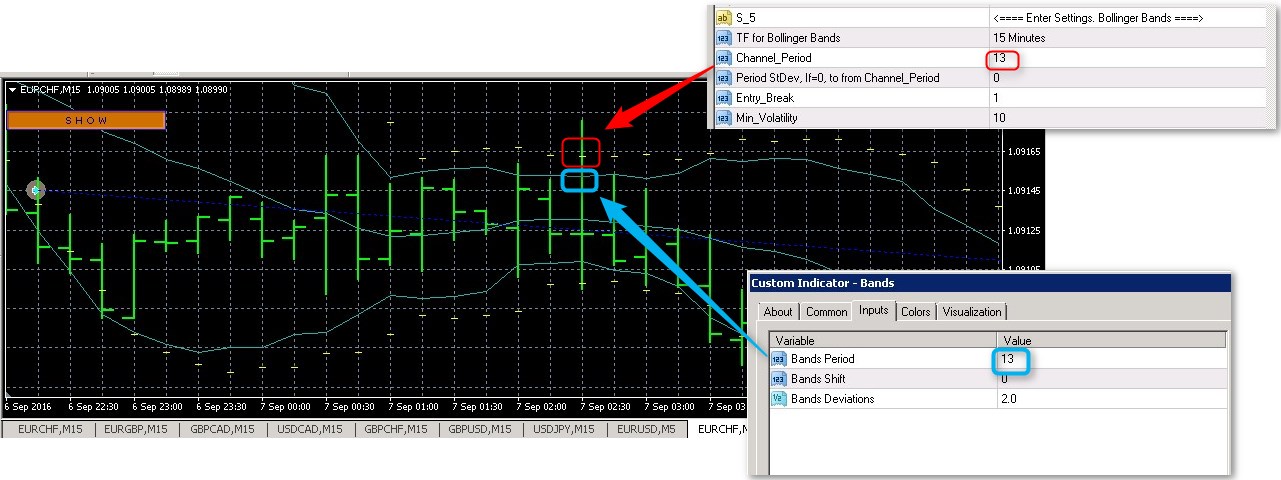Switch to the GBPCAD,M15 chart tab
Screen dimensions: 1281x480
[222, 429]
